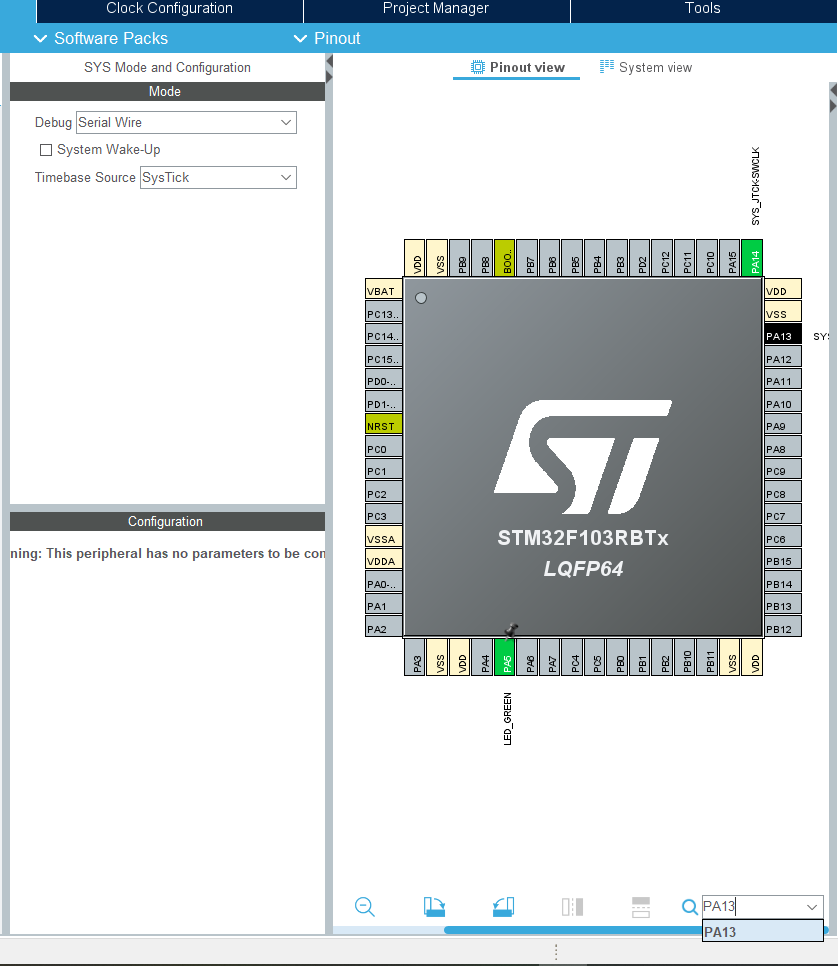Choose PA13 from the search suggestion list
Image resolution: width=838 pixels, height=966 pixels.
pyautogui.click(x=763, y=932)
